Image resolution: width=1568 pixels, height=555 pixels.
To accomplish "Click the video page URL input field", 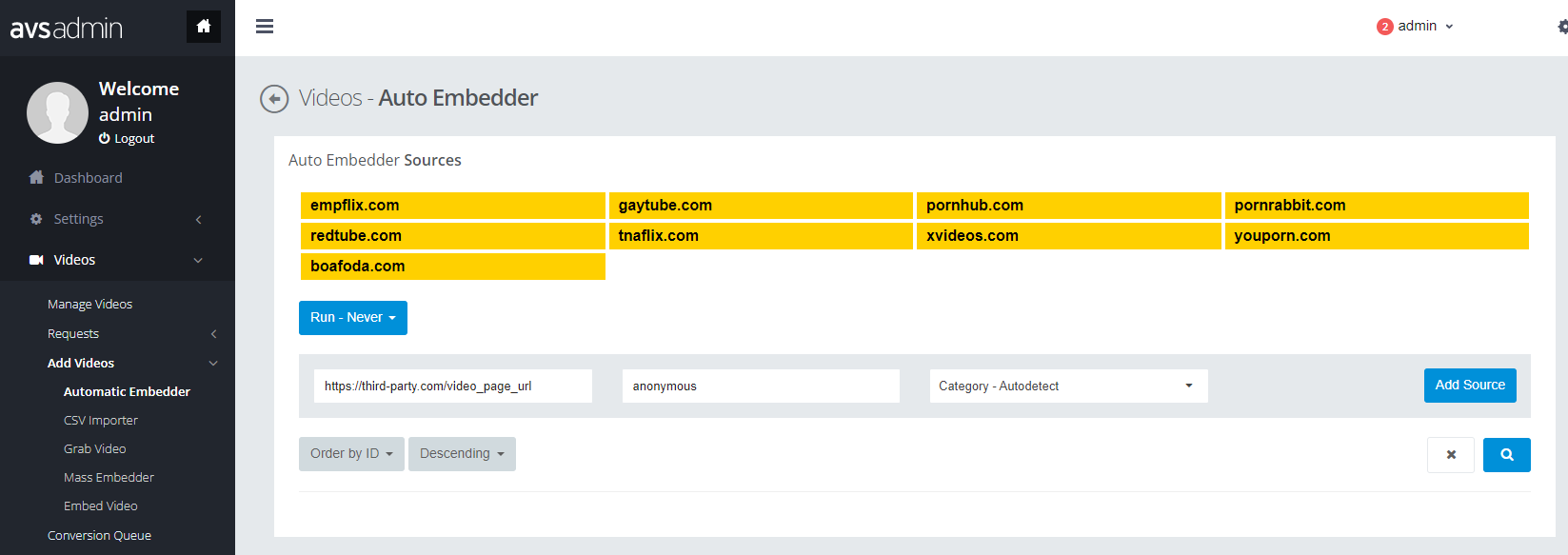I will tap(453, 387).
